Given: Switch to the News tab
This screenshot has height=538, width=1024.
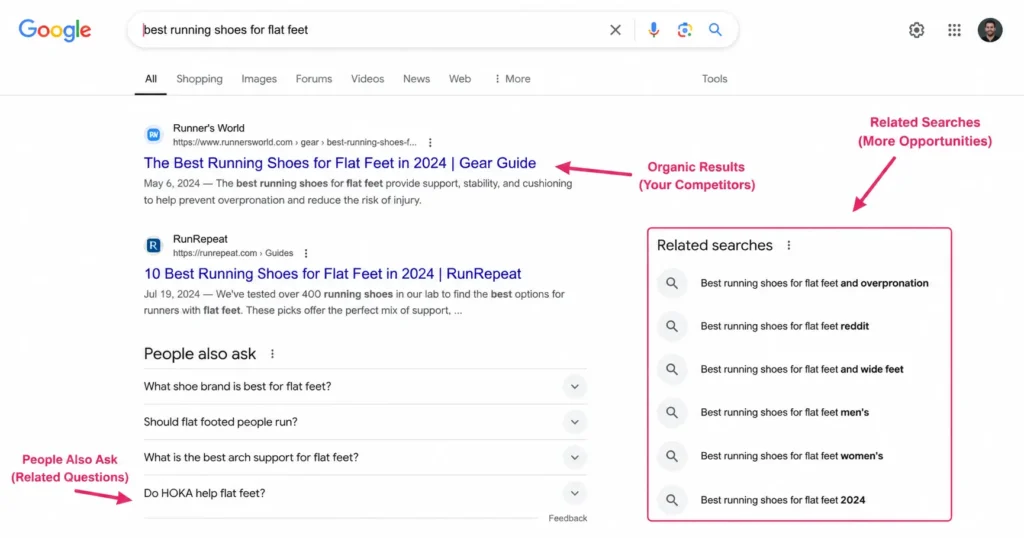Looking at the screenshot, I should coord(417,79).
